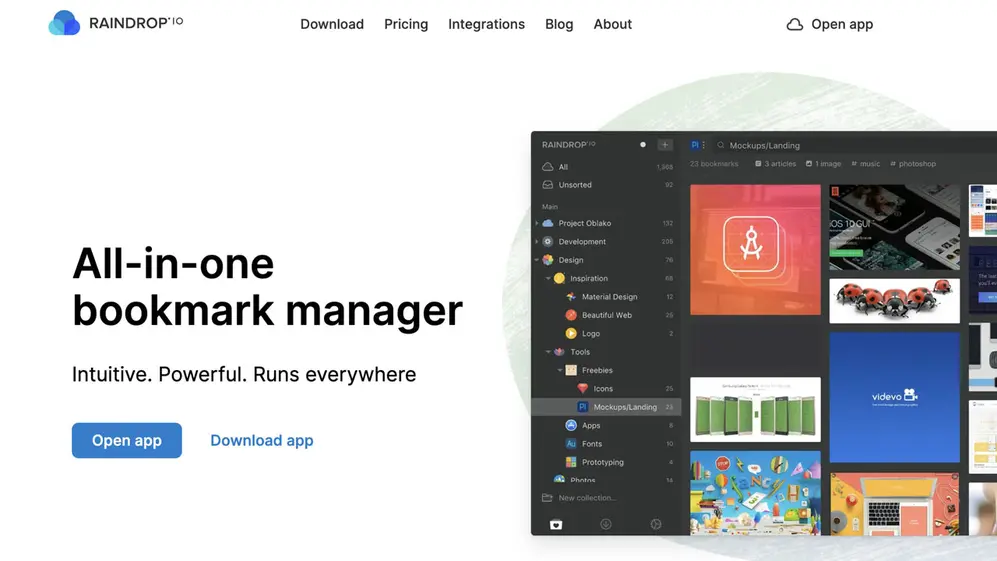
Task: Click the download arrow icon in bottom bar
Action: 606,524
